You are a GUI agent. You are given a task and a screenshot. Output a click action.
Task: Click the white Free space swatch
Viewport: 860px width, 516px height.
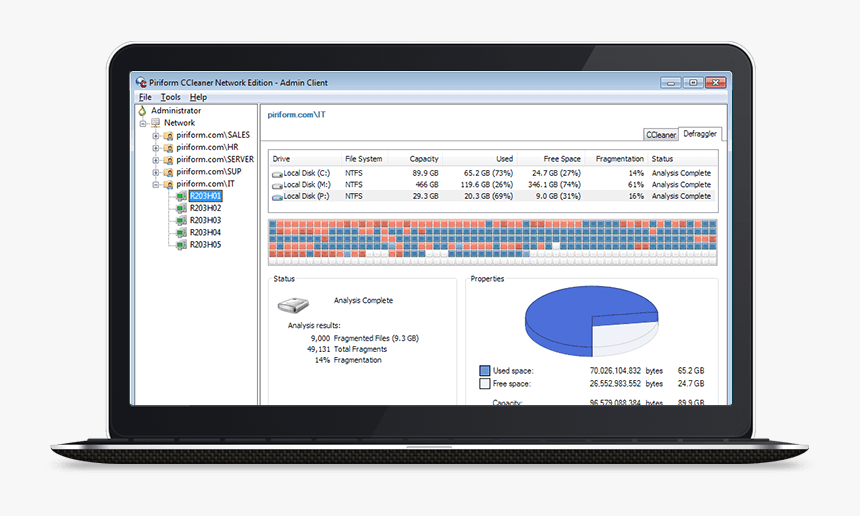tap(484, 384)
